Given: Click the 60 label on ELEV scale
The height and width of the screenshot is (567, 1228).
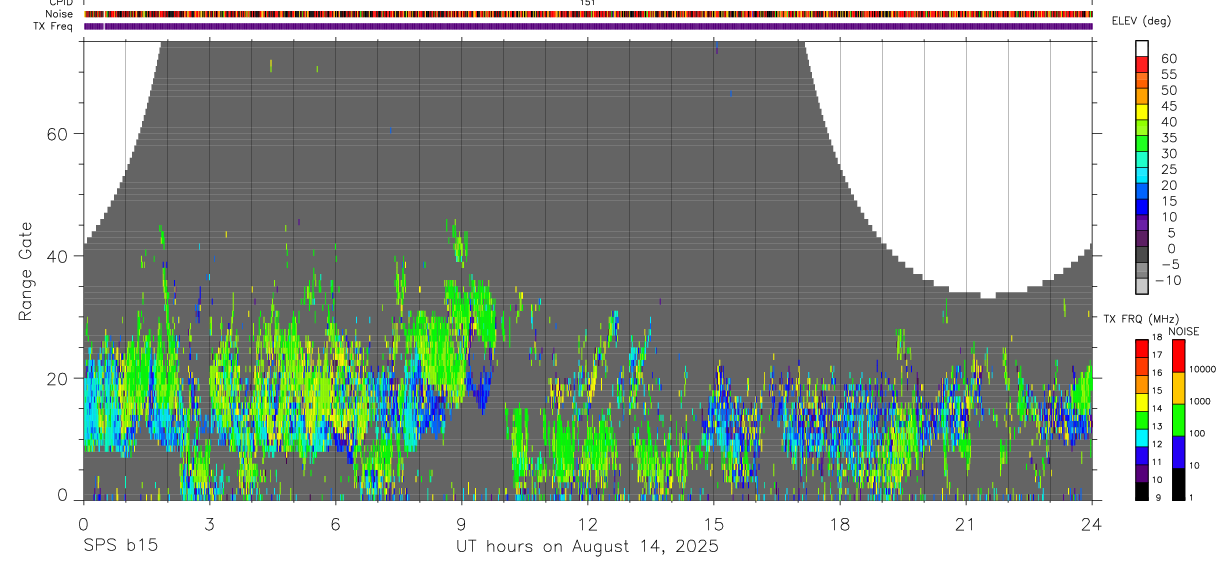Looking at the screenshot, I should pos(1169,58).
